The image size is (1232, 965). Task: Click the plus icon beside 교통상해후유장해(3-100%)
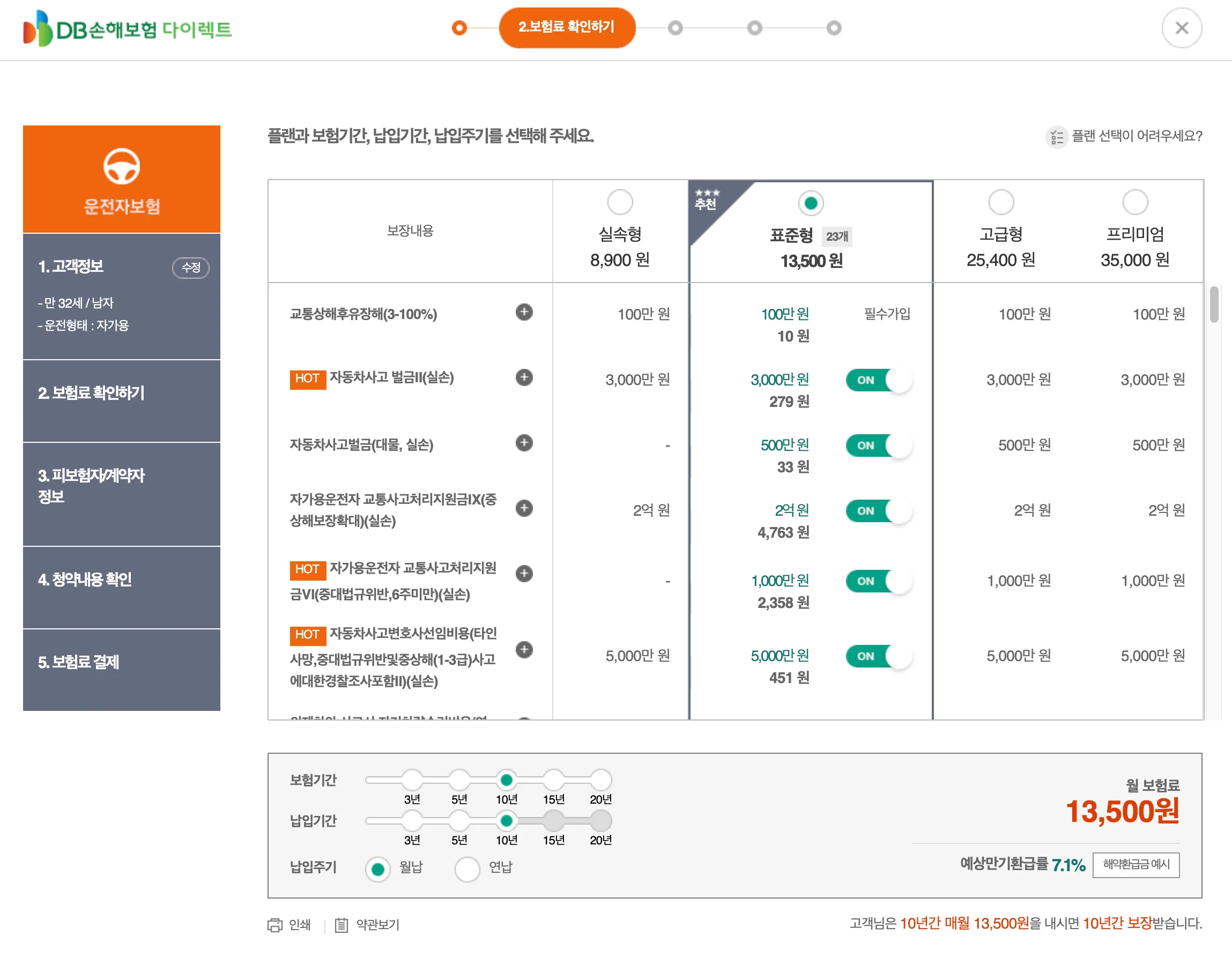pyautogui.click(x=524, y=313)
